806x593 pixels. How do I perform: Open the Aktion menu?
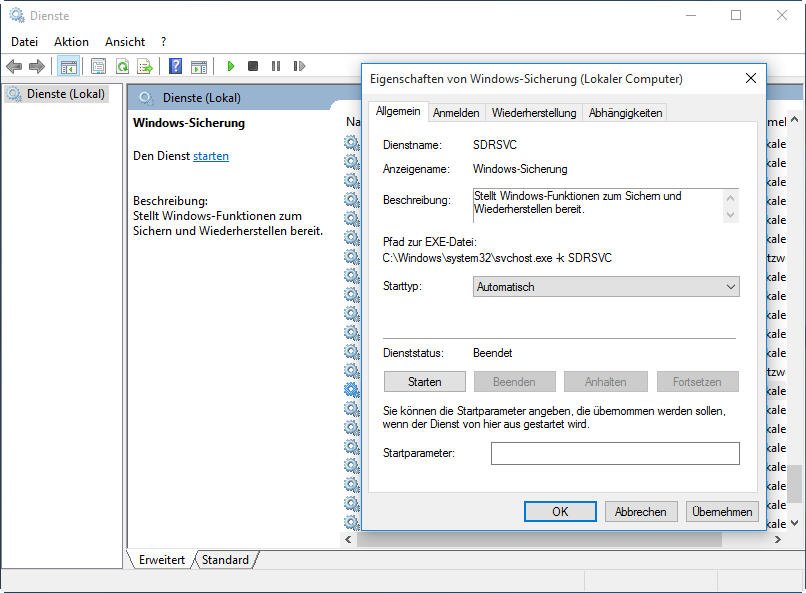[71, 42]
